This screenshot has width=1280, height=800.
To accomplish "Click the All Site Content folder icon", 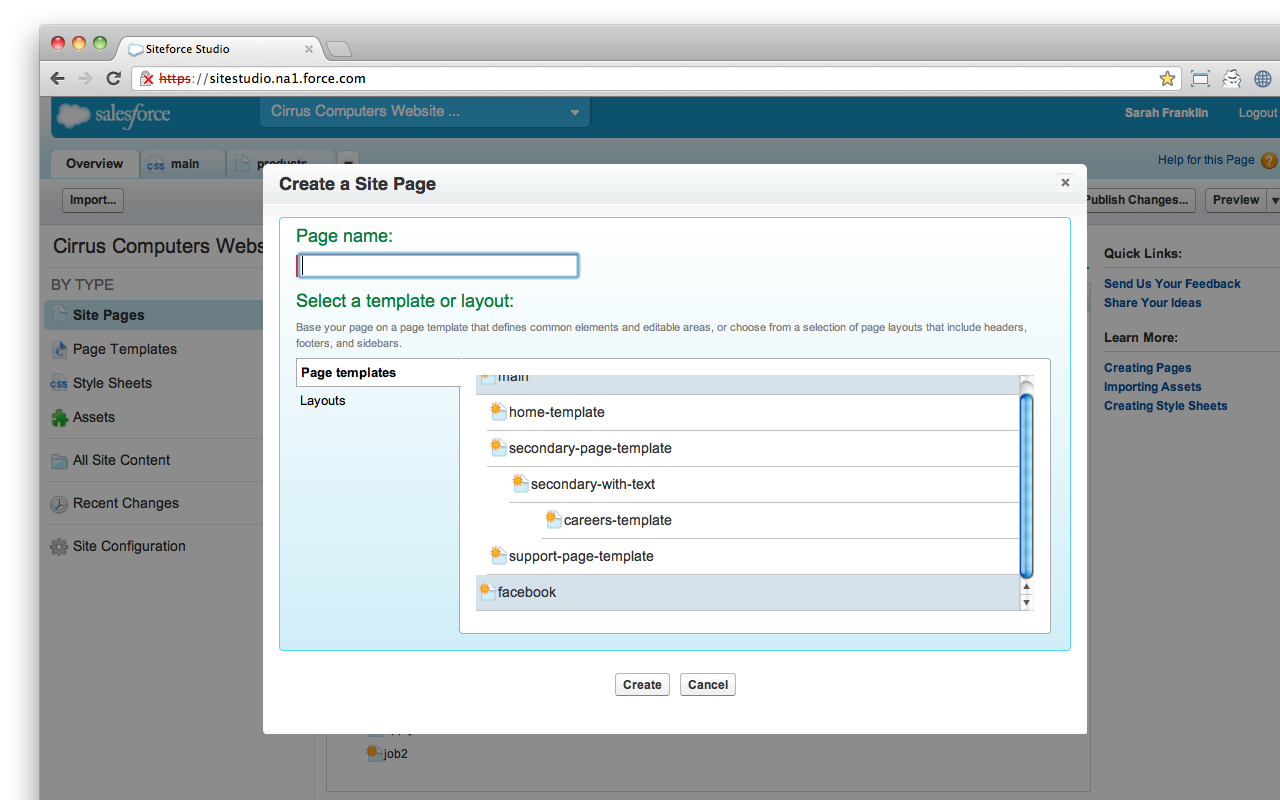I will pos(59,461).
